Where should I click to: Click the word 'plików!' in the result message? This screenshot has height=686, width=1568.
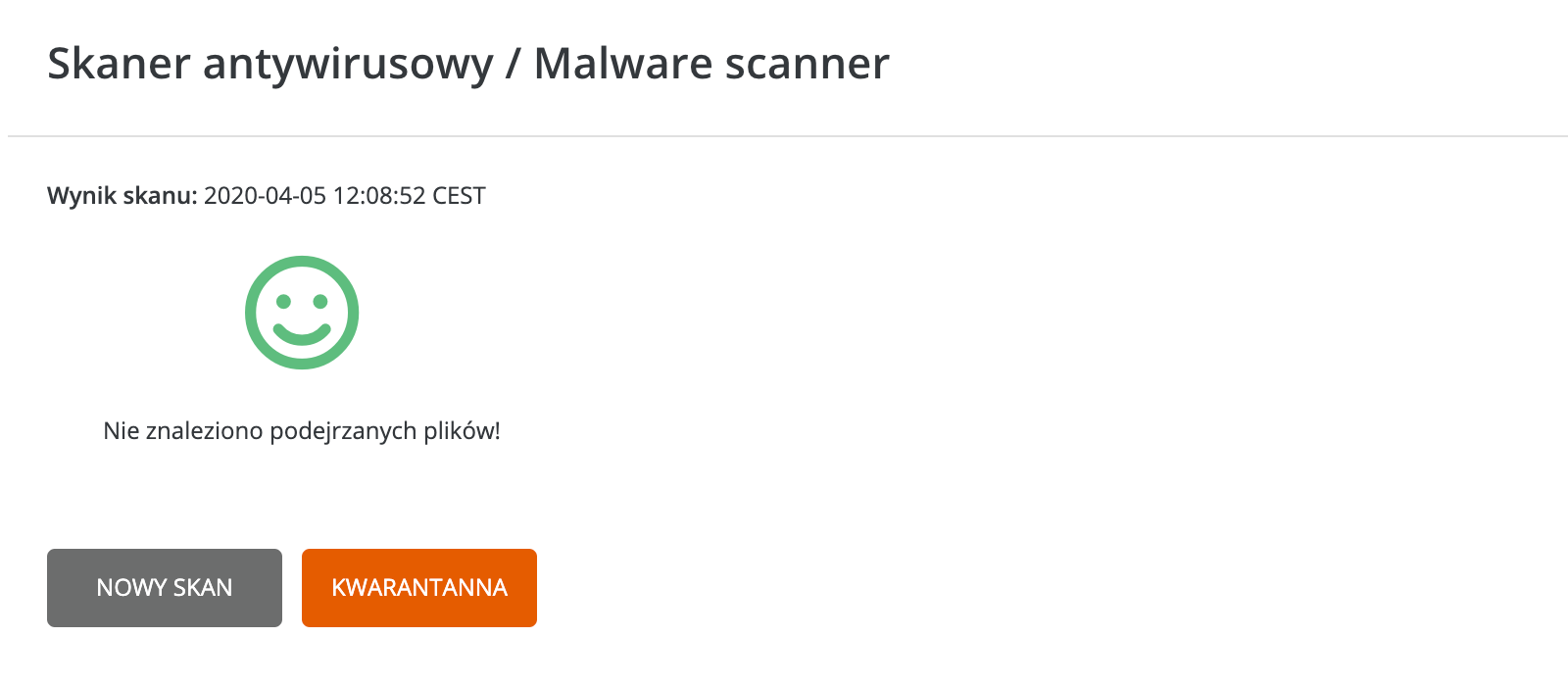pos(462,431)
